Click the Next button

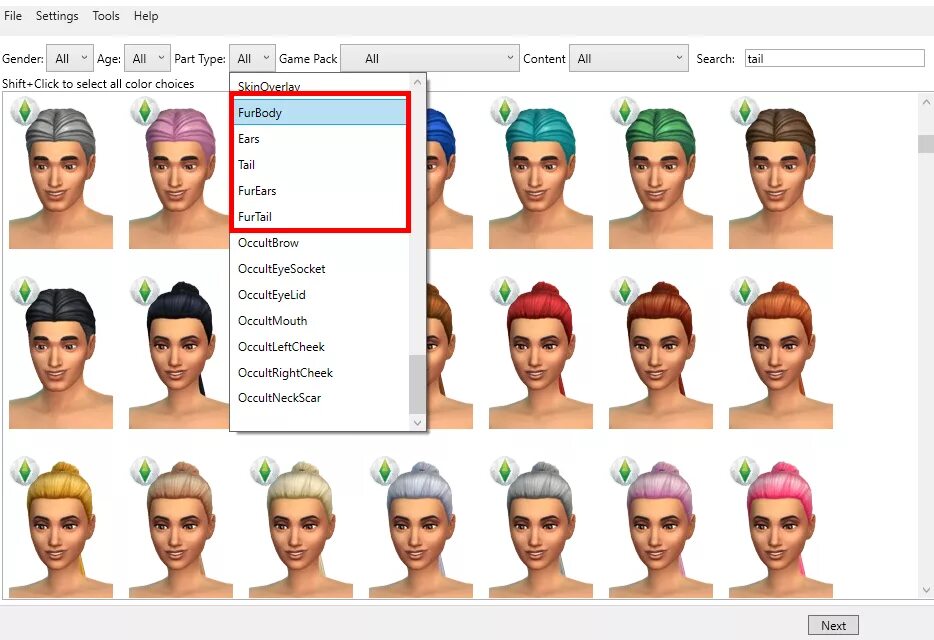pos(833,624)
